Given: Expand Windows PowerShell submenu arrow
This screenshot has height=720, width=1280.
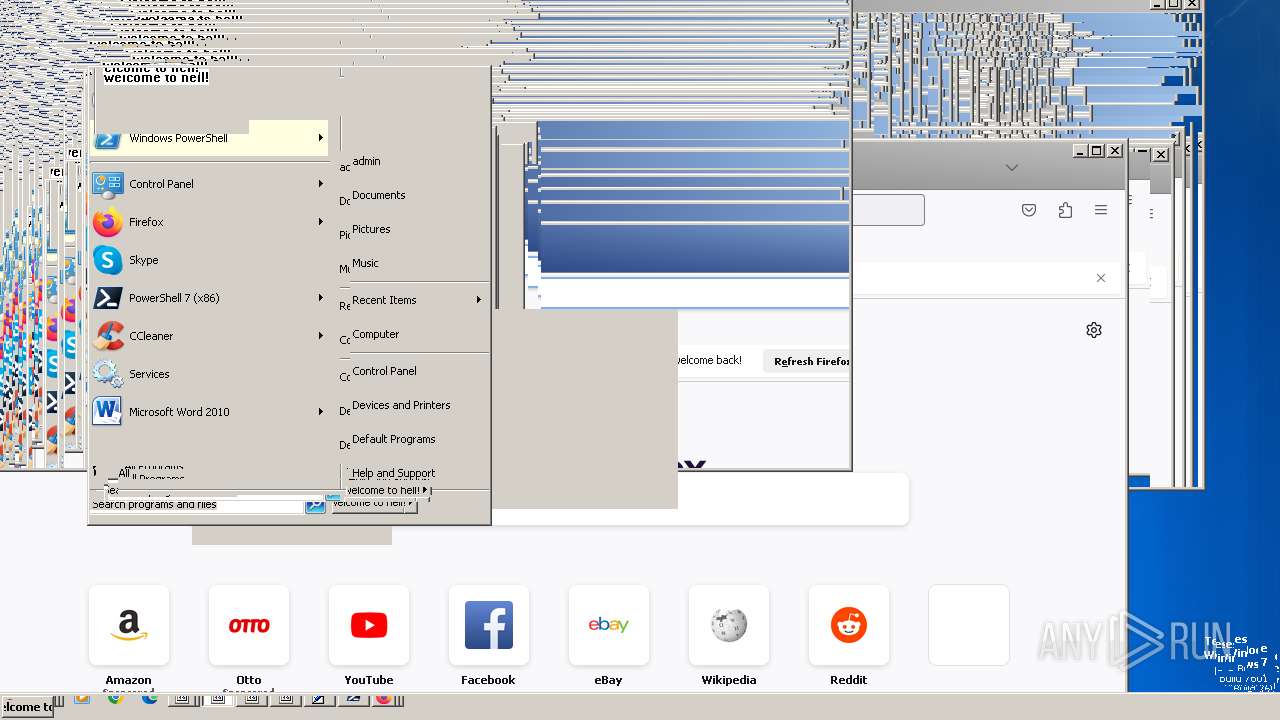Looking at the screenshot, I should click(321, 138).
